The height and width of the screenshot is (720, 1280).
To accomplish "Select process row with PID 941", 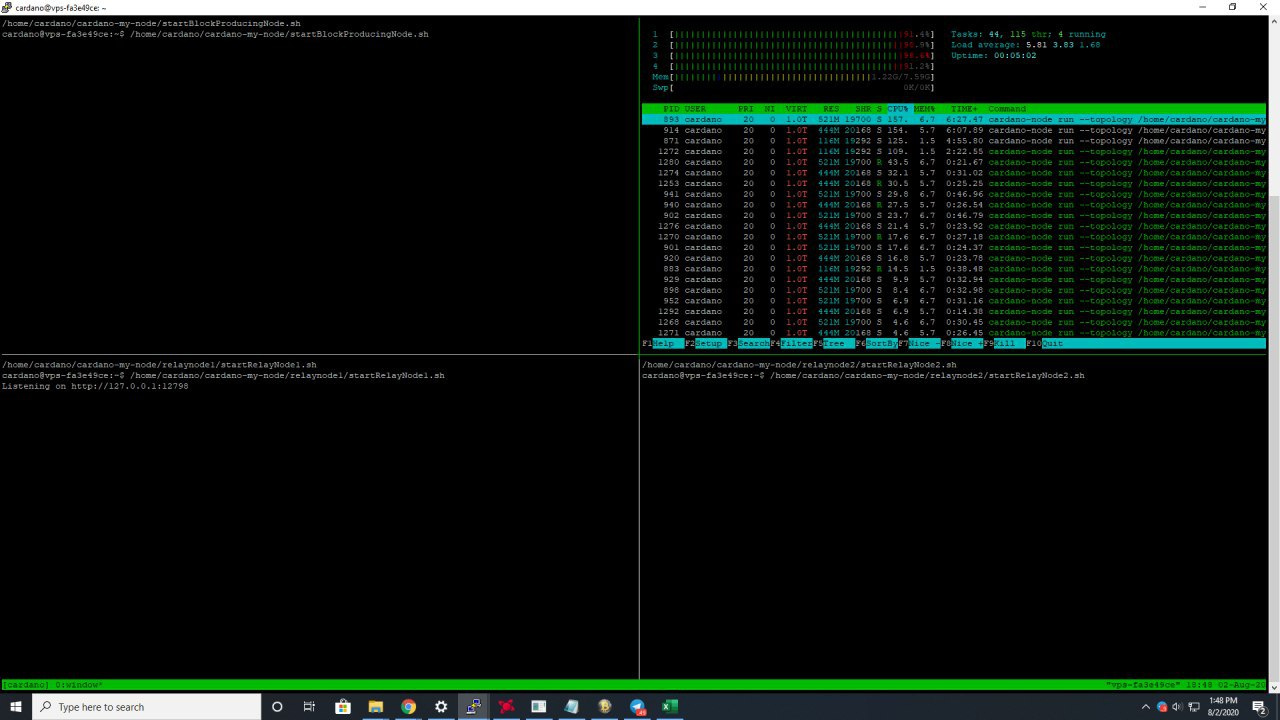I will pyautogui.click(x=954, y=194).
